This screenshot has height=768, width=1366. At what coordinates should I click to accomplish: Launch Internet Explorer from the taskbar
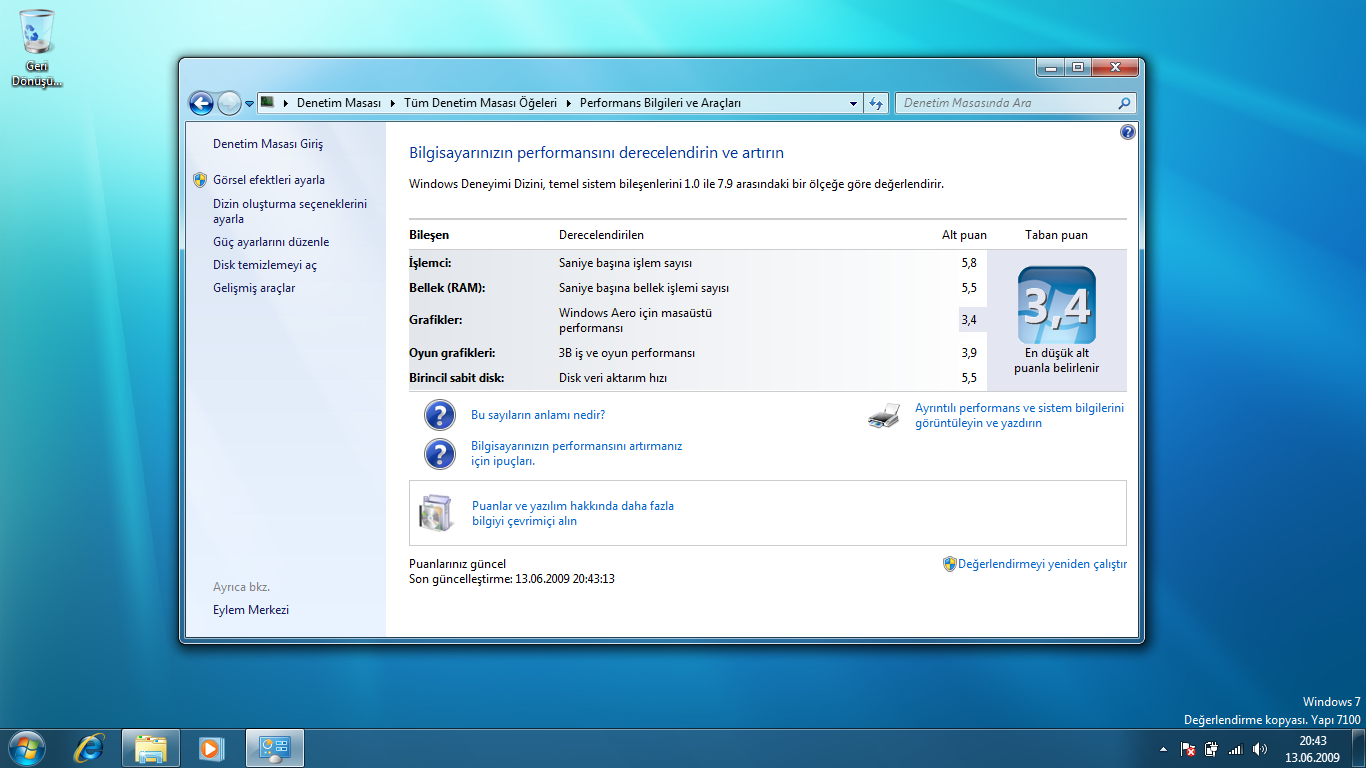[90, 748]
